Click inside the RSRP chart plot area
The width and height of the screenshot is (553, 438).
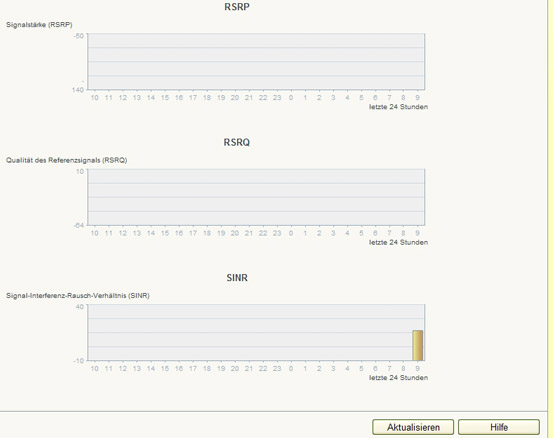(256, 61)
